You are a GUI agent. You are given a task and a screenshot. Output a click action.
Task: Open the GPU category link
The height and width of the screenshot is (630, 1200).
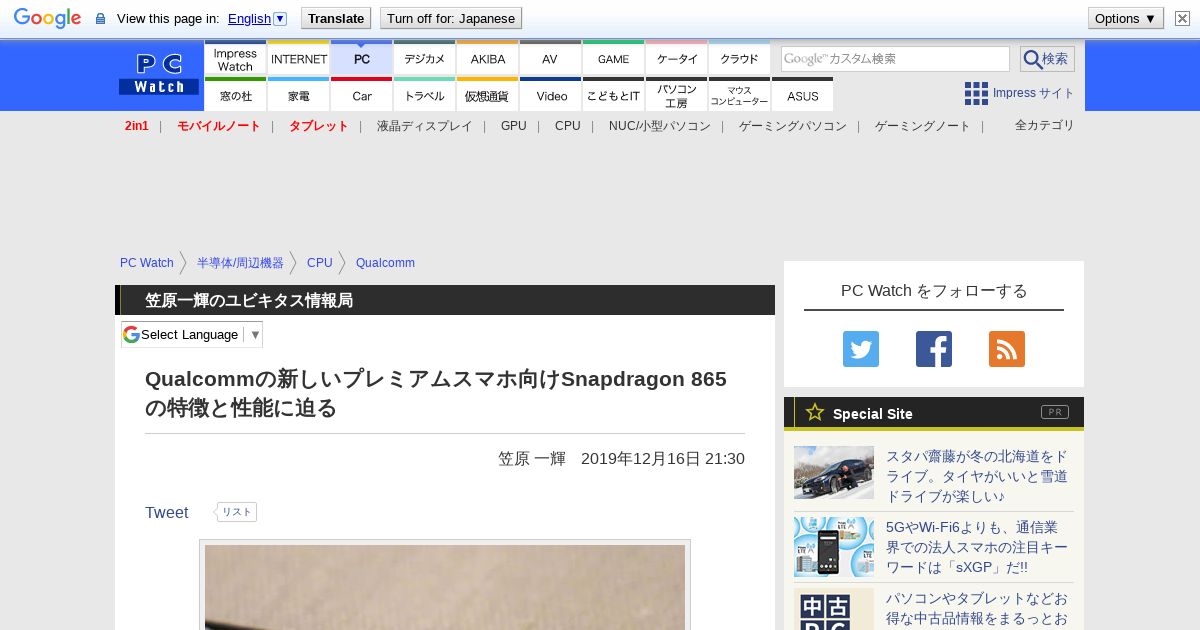coord(514,126)
